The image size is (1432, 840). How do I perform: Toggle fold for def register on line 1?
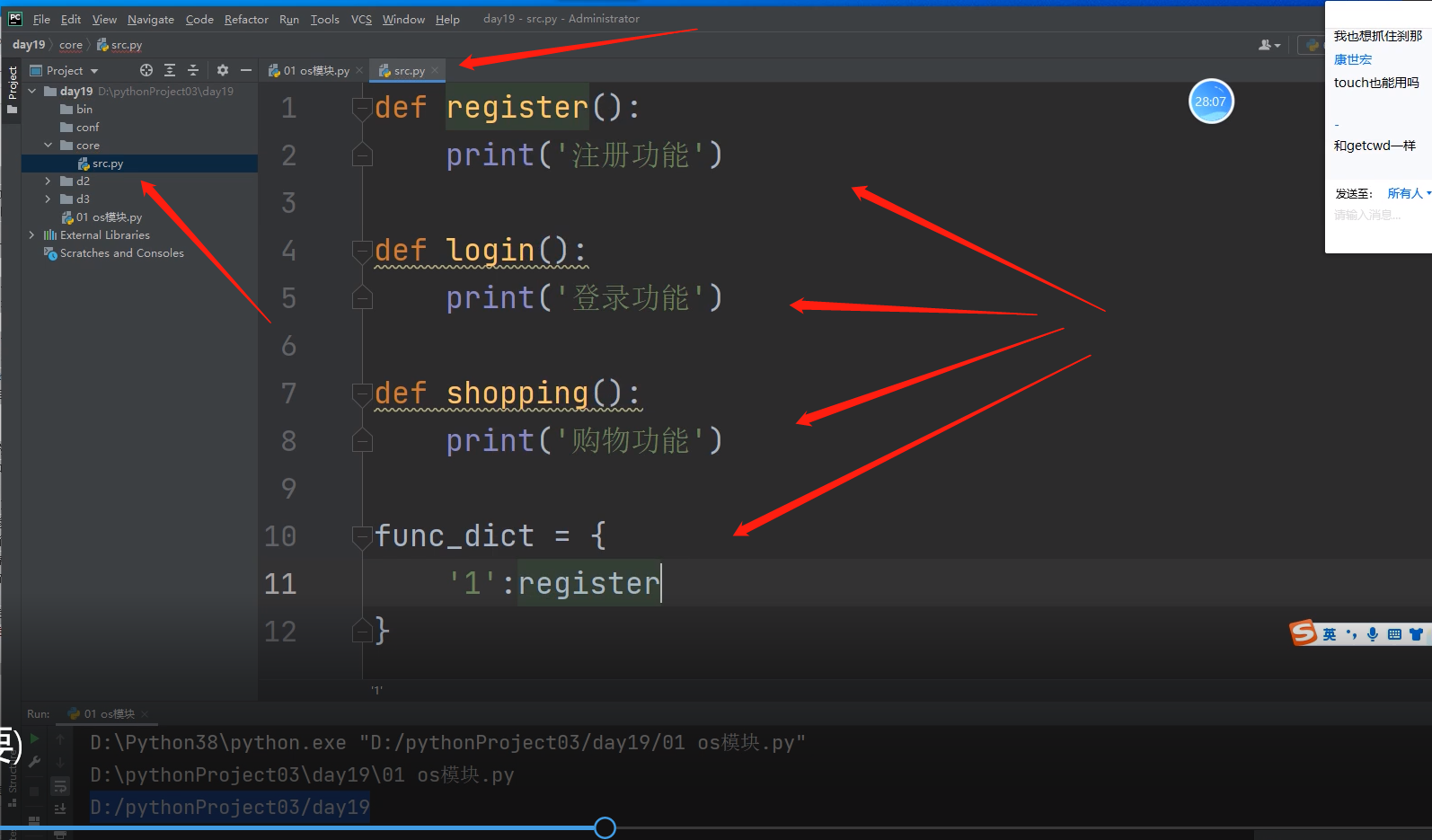click(362, 108)
